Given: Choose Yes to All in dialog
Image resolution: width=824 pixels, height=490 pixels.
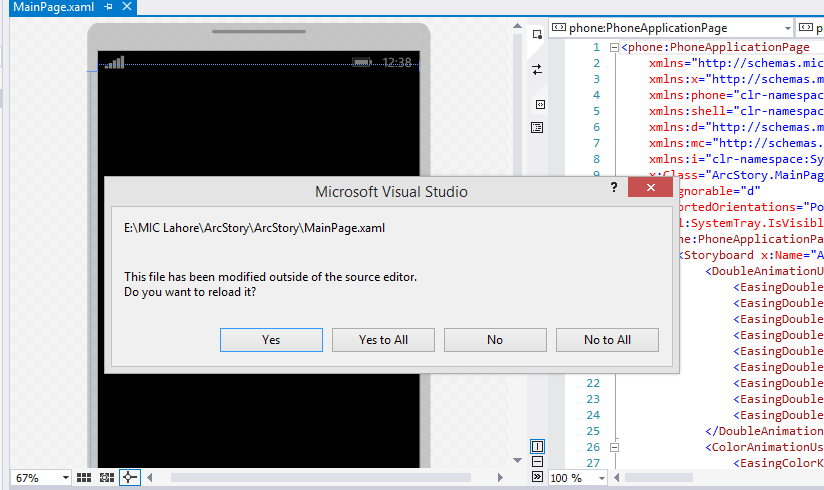Looking at the screenshot, I should [383, 340].
